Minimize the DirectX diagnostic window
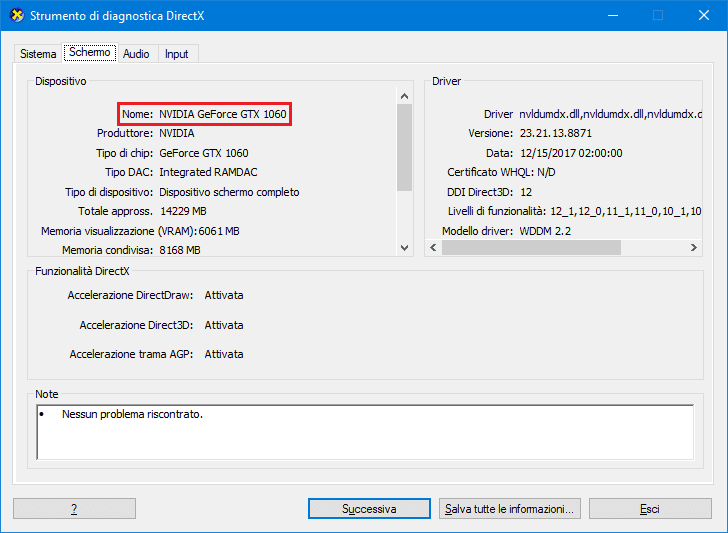 pos(611,16)
